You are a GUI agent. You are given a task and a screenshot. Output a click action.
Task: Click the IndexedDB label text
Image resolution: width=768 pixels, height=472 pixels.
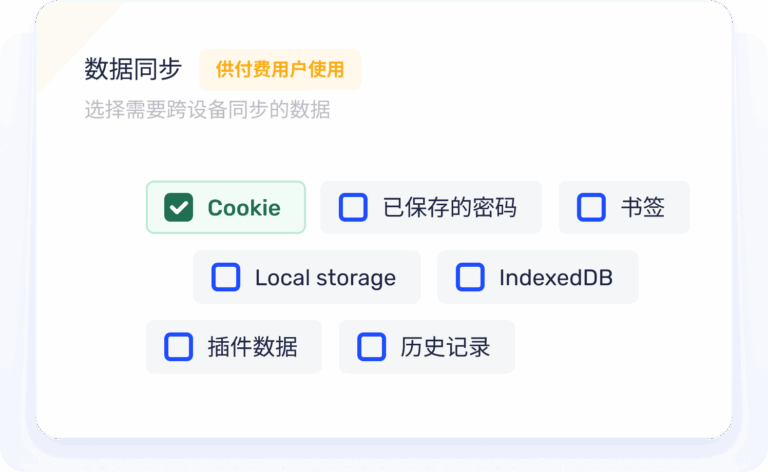(556, 278)
